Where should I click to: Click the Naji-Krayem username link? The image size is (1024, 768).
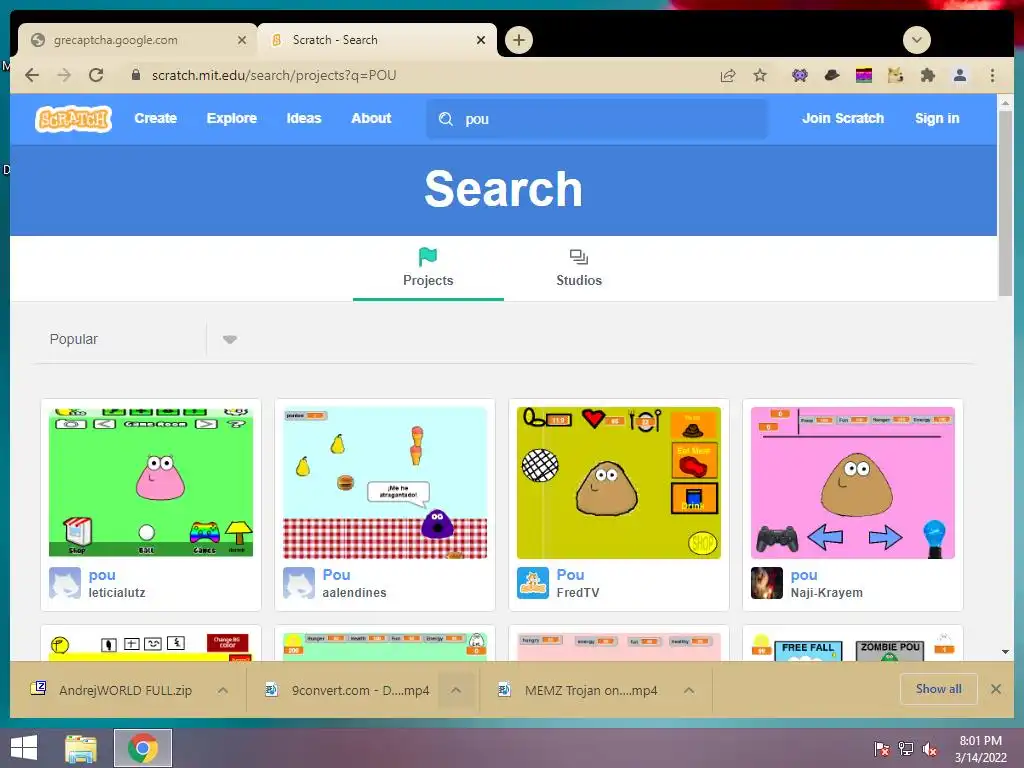pyautogui.click(x=826, y=593)
